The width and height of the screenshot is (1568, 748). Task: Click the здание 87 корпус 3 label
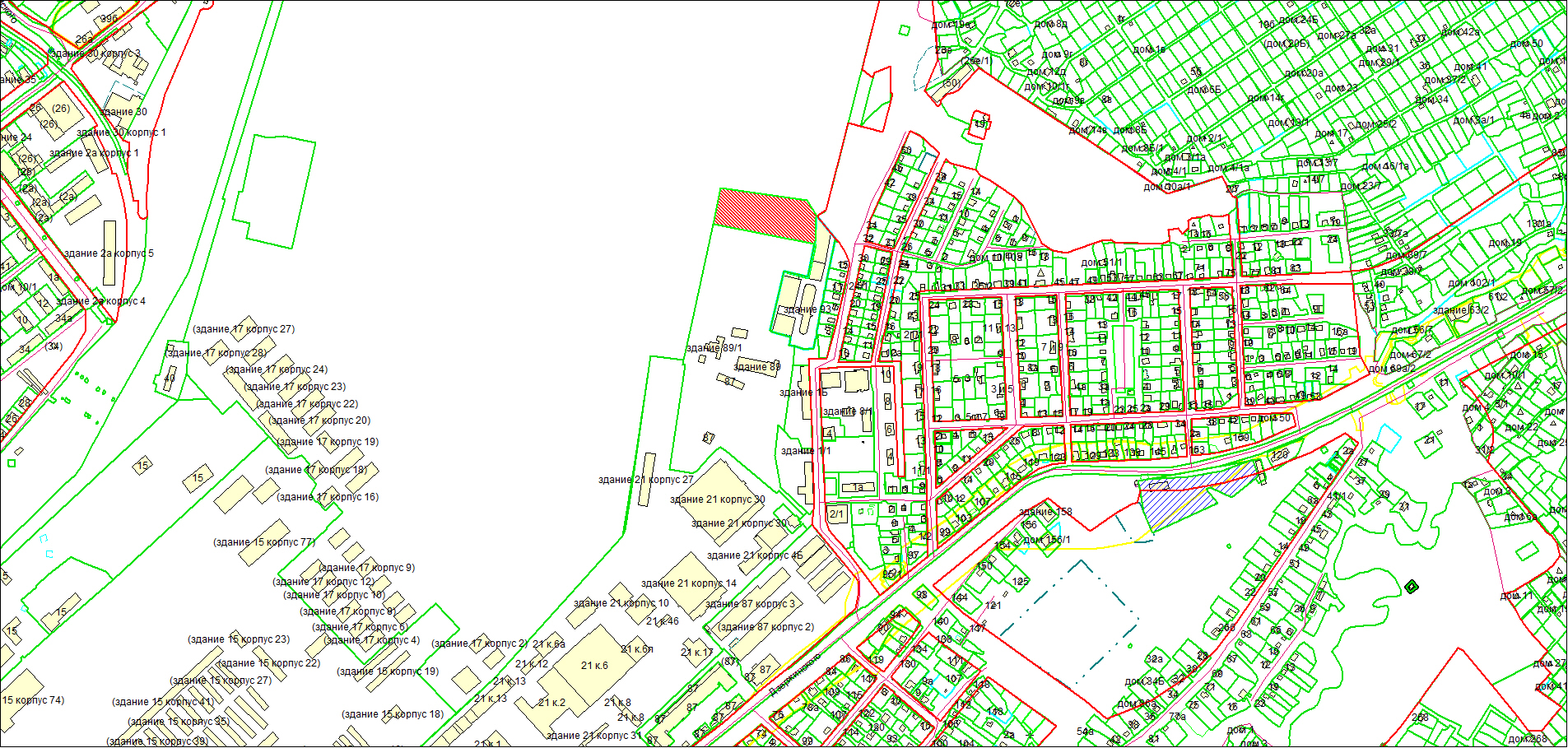click(x=751, y=604)
